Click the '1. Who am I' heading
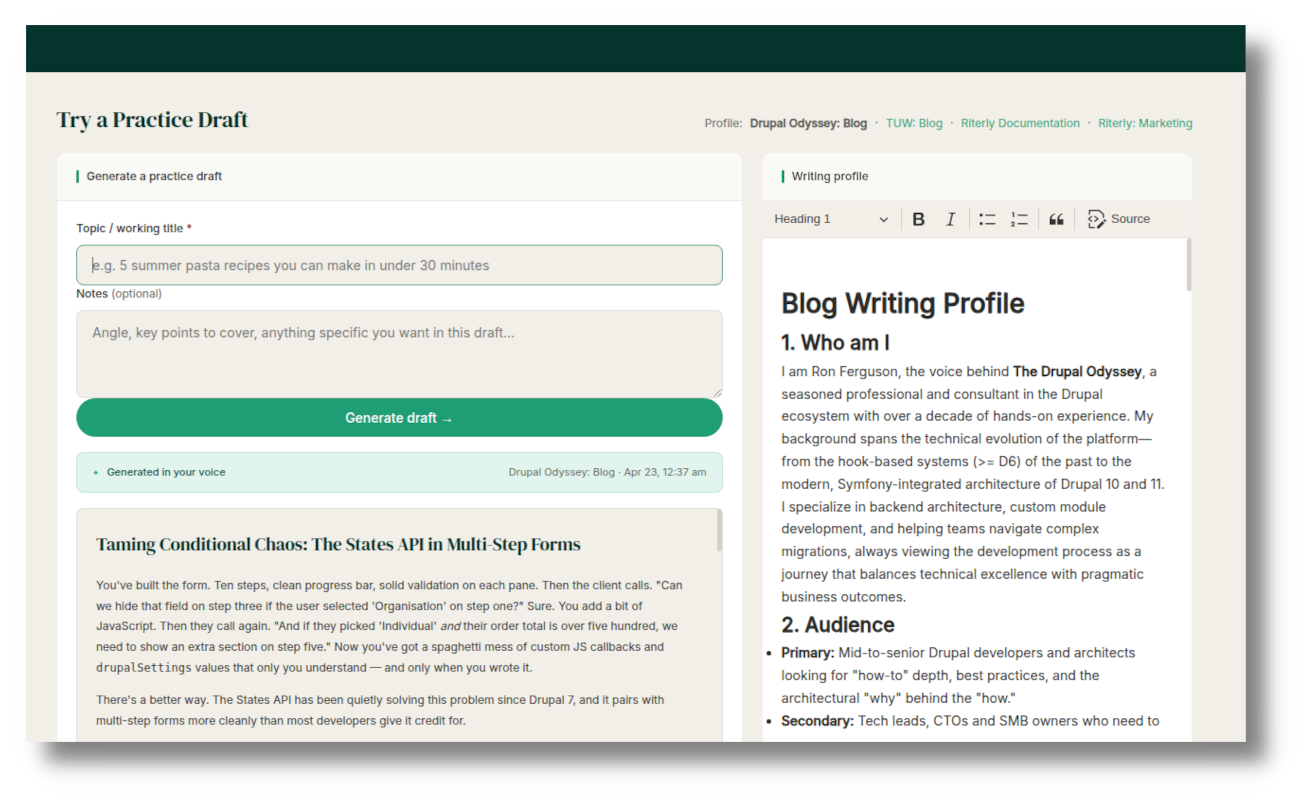Screen dimensions: 1316x795 pos(835,343)
